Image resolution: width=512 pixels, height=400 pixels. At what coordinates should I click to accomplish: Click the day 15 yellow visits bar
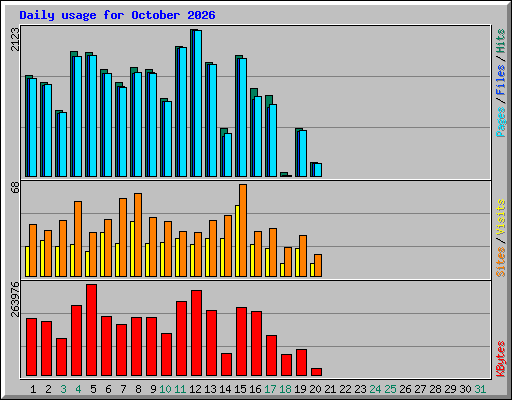pyautogui.click(x=237, y=241)
